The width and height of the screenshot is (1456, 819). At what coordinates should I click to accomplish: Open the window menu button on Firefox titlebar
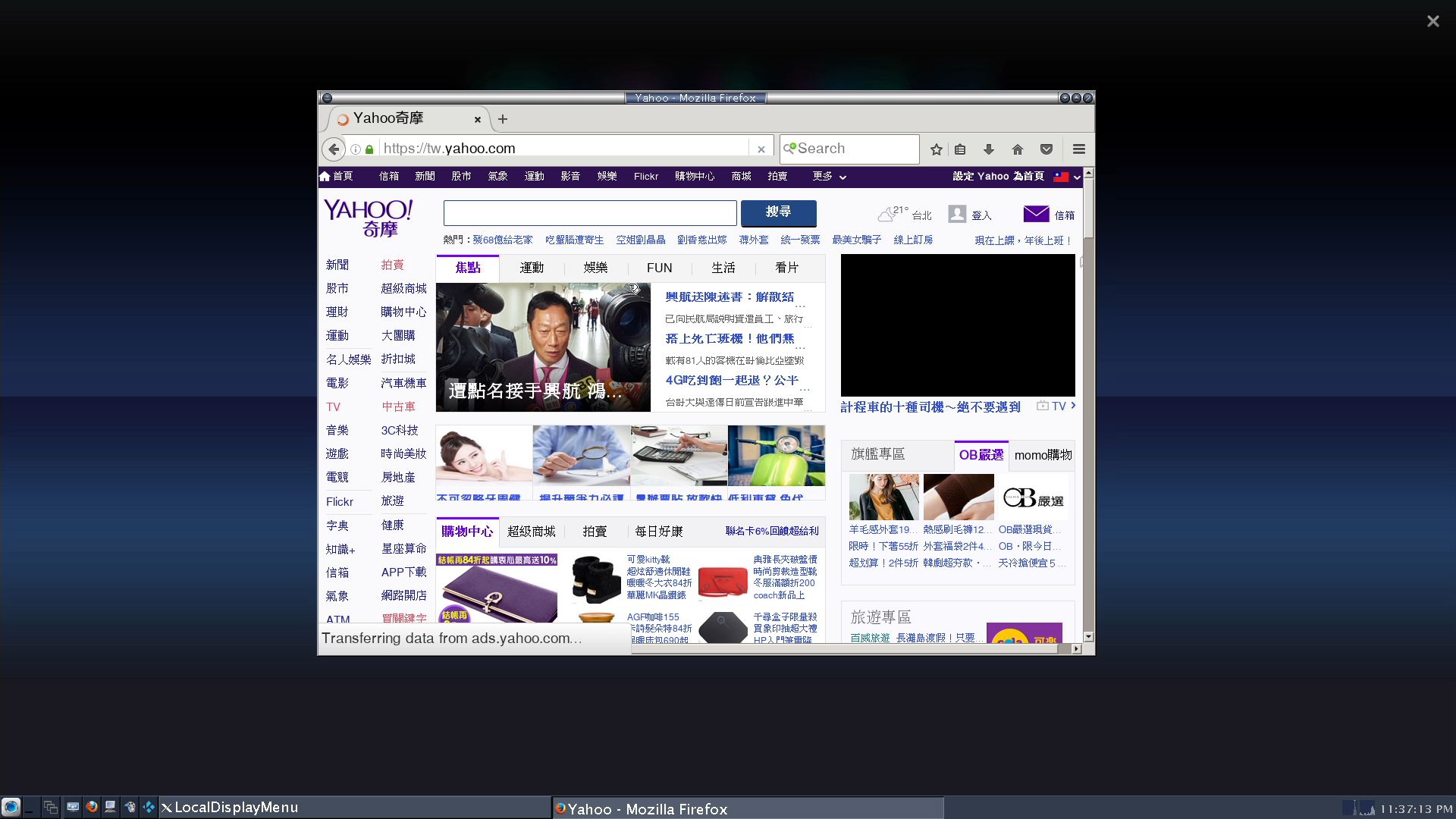pyautogui.click(x=327, y=98)
